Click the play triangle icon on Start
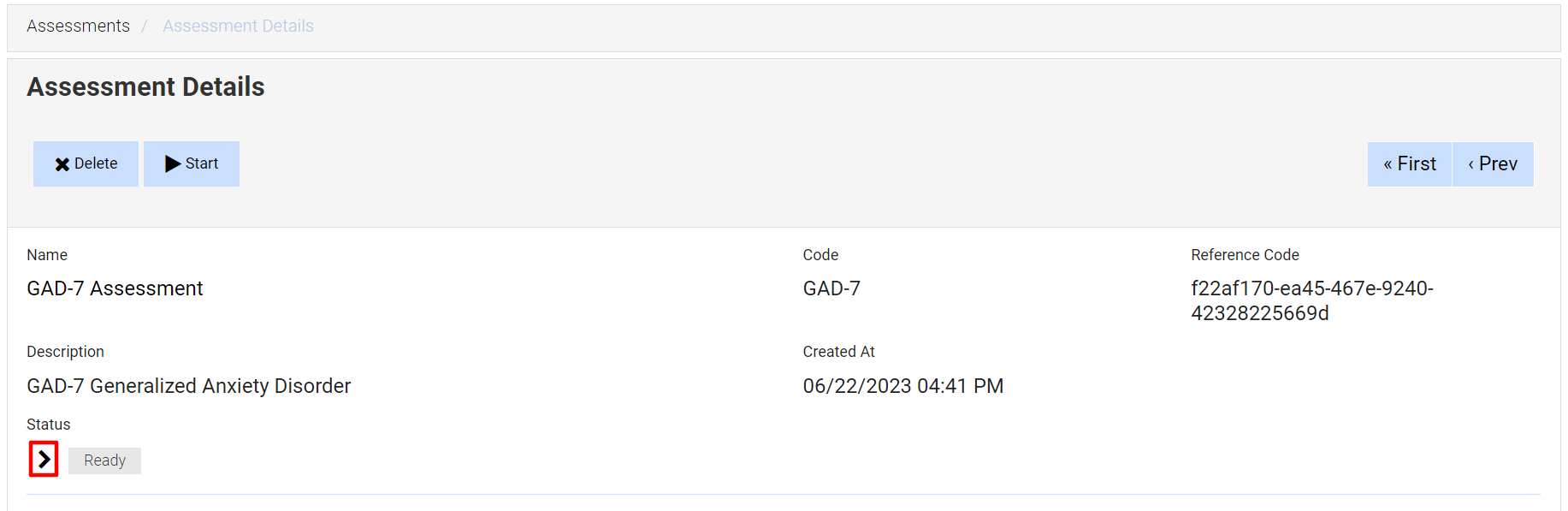 pyautogui.click(x=173, y=163)
